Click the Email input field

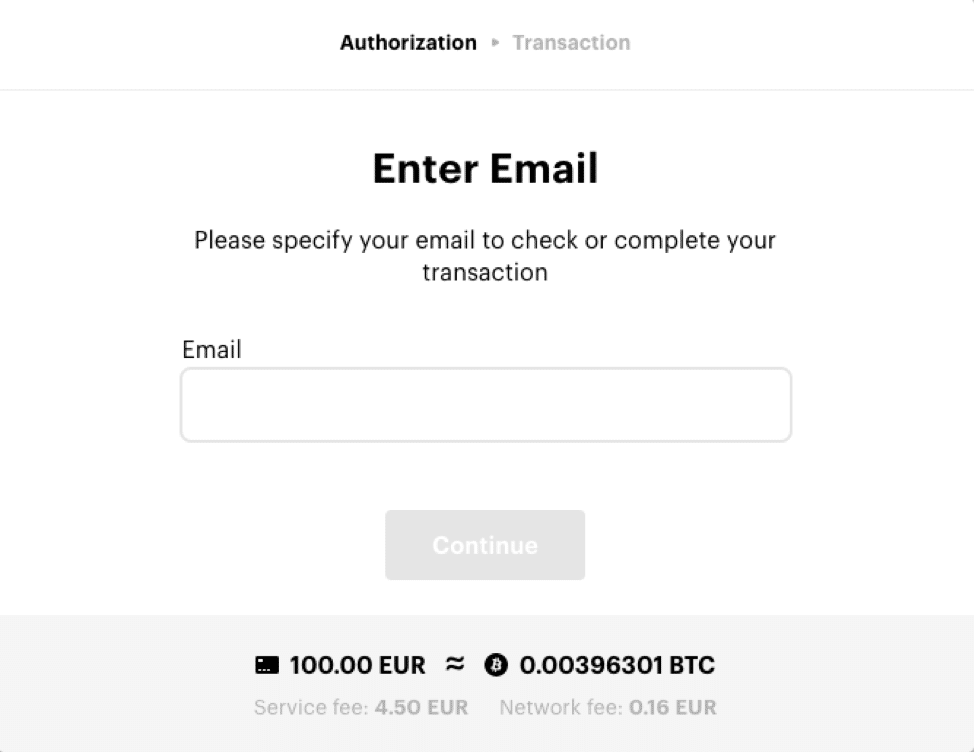point(485,405)
